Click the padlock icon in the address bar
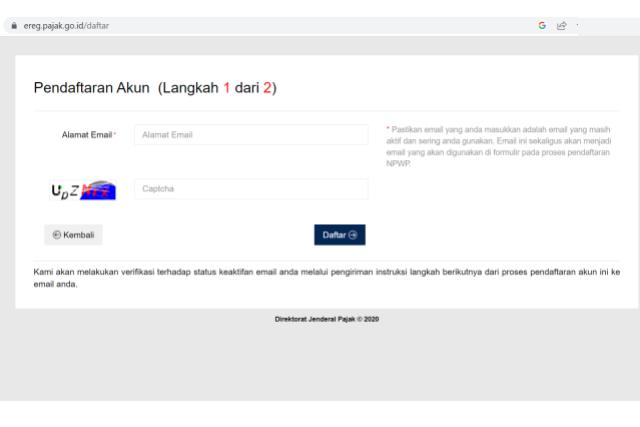640x427 pixels. (x=14, y=26)
